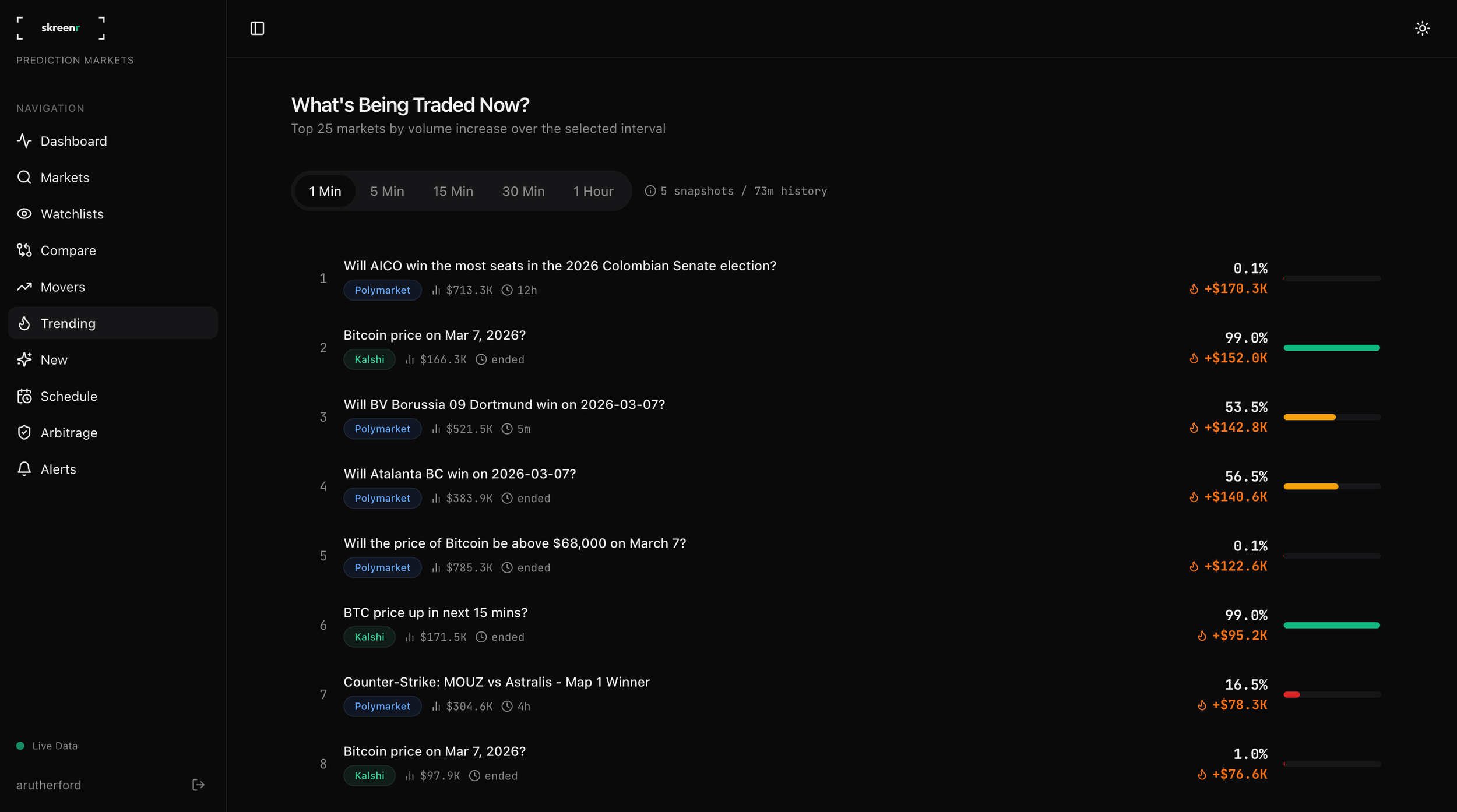The height and width of the screenshot is (812, 1457).
Task: Click the $785.3K volume value
Action: pos(469,567)
